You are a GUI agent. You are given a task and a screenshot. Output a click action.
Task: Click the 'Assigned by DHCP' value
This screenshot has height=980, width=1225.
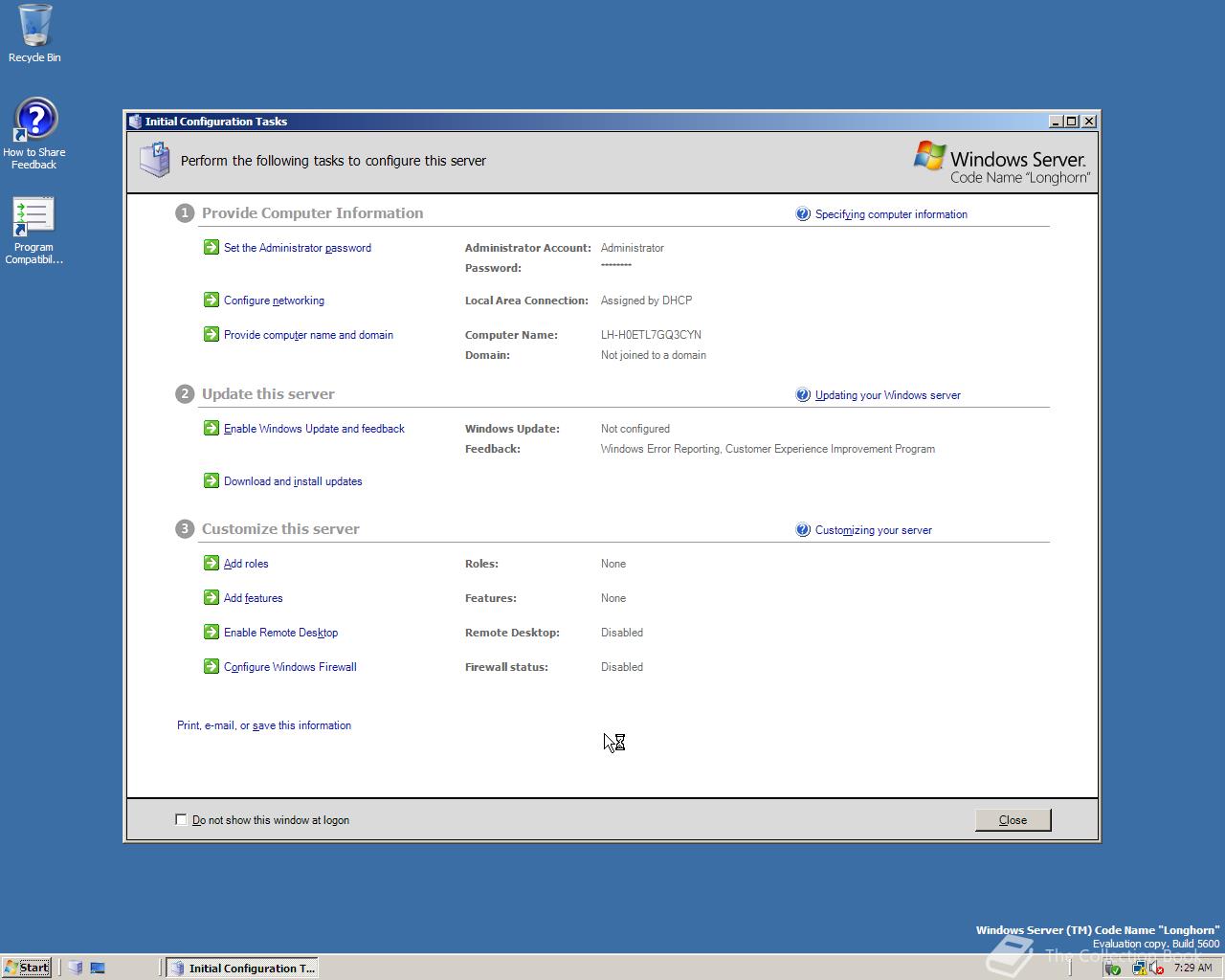[646, 301]
